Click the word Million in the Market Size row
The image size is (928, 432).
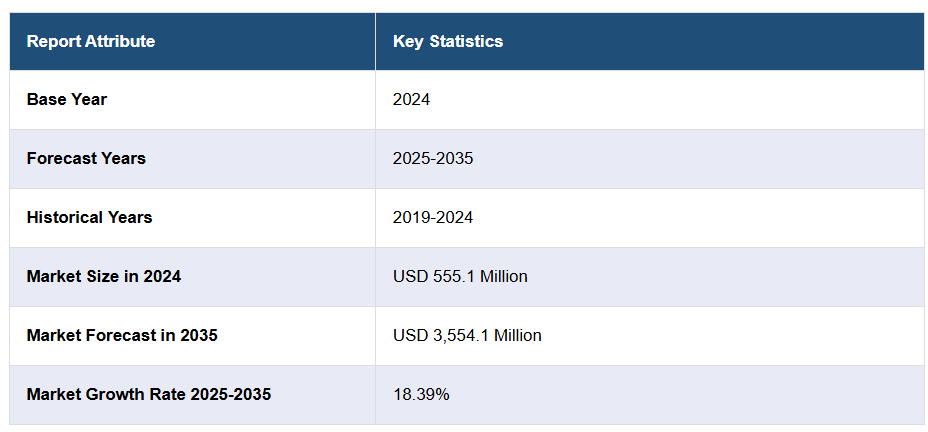pos(502,276)
